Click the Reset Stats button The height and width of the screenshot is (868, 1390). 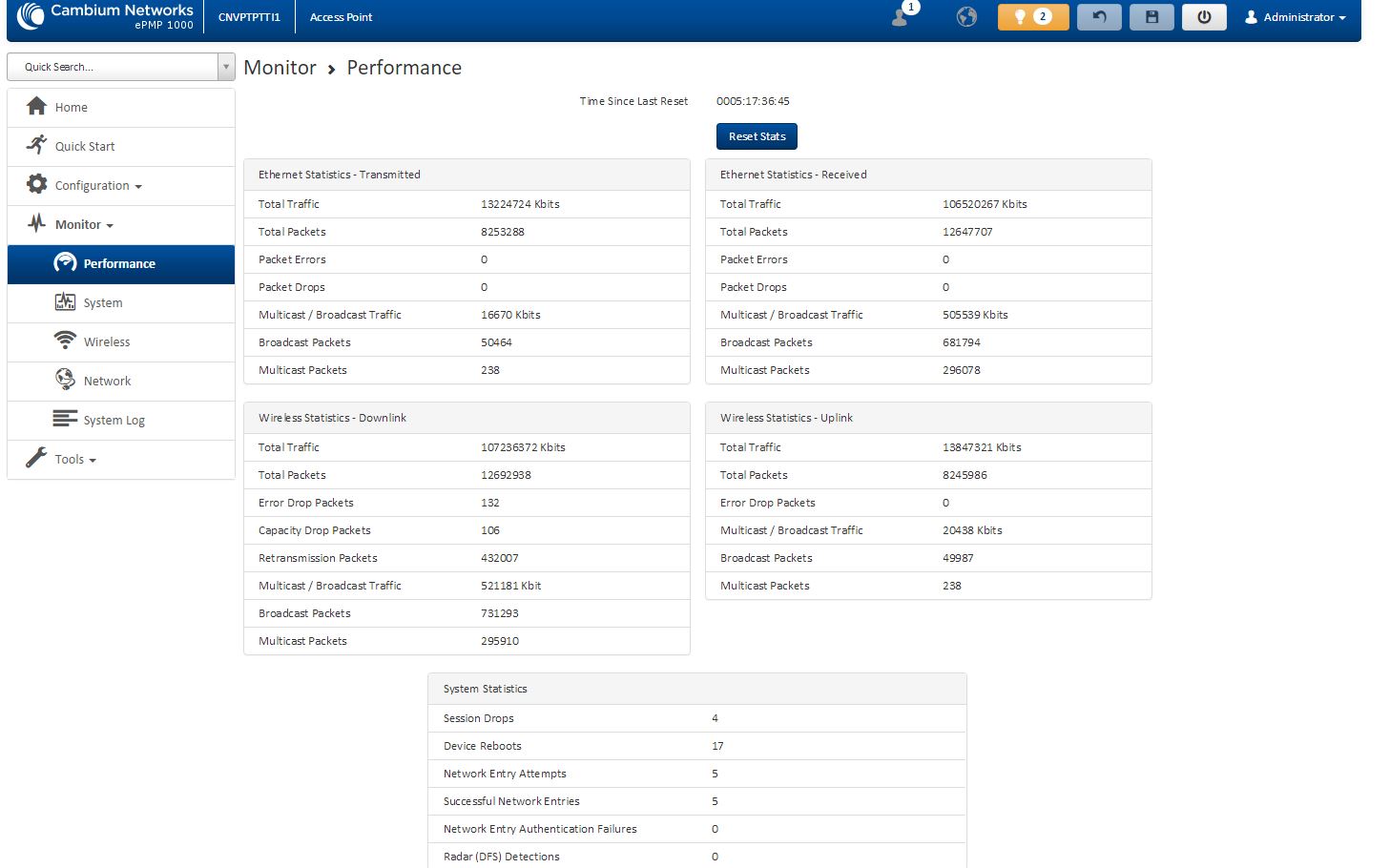click(757, 136)
